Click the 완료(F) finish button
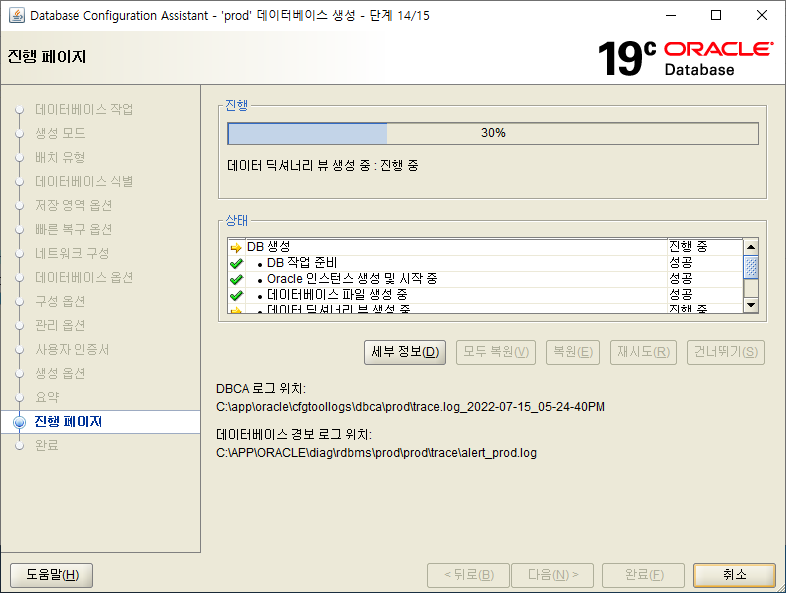Screen dimensions: 786x593 coord(644,574)
